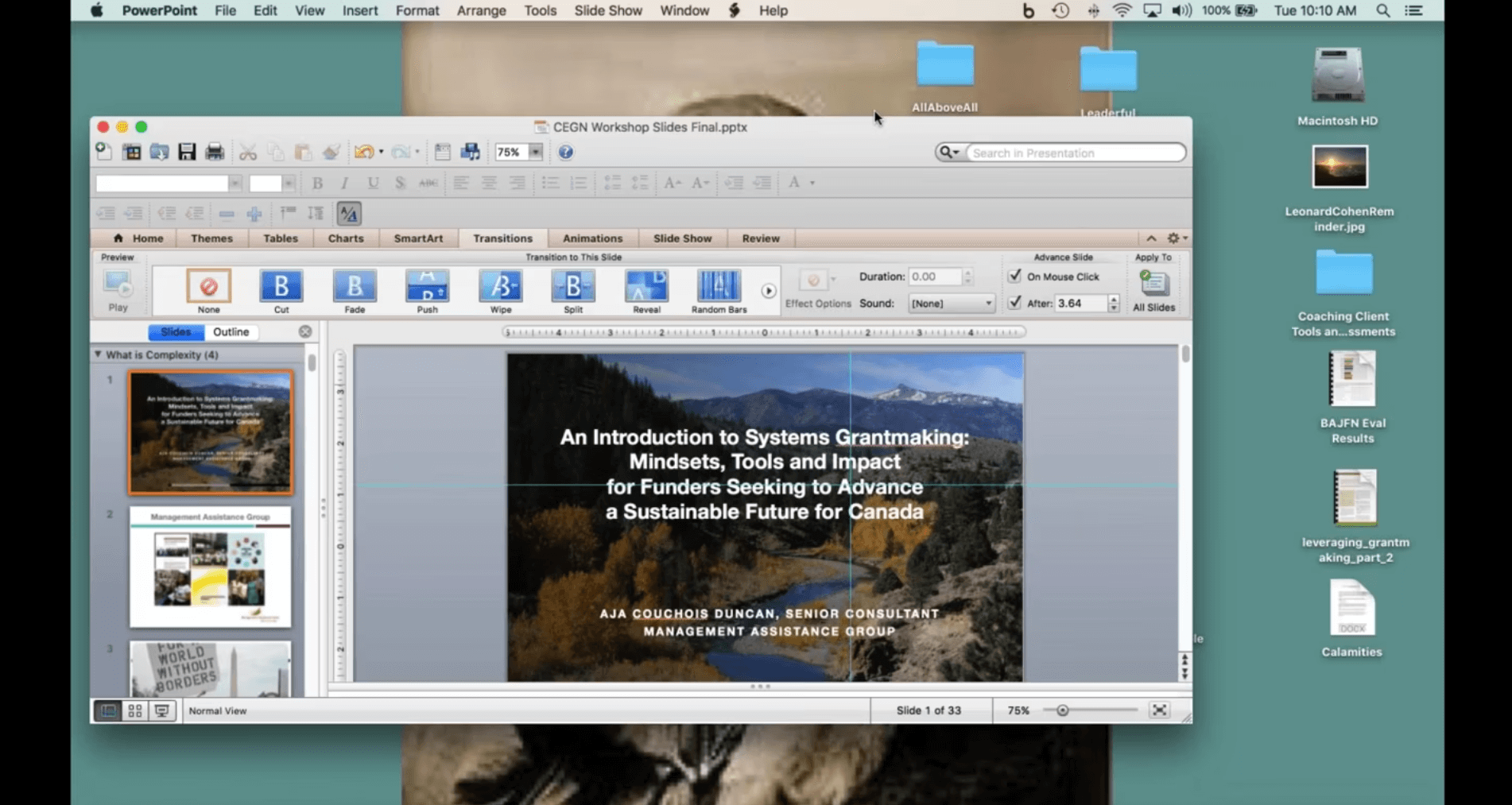Select the second slide thumbnail
Screen dimensions: 1512x805
click(x=210, y=567)
